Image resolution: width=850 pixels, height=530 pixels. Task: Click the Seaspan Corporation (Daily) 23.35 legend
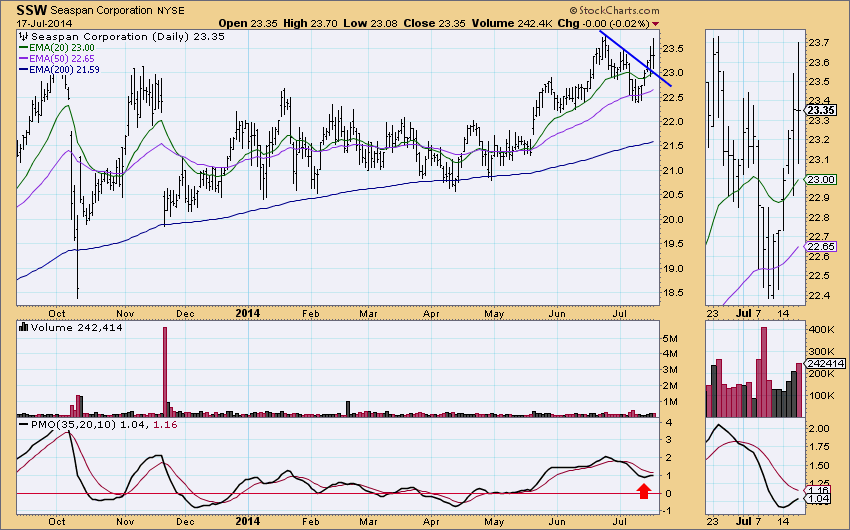tap(127, 36)
